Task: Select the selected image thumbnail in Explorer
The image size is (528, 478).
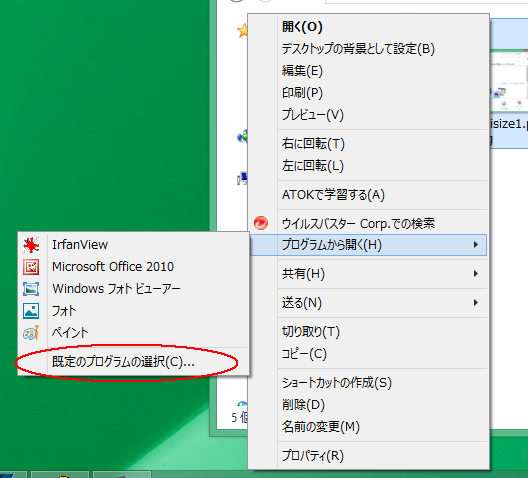Action: pos(508,81)
